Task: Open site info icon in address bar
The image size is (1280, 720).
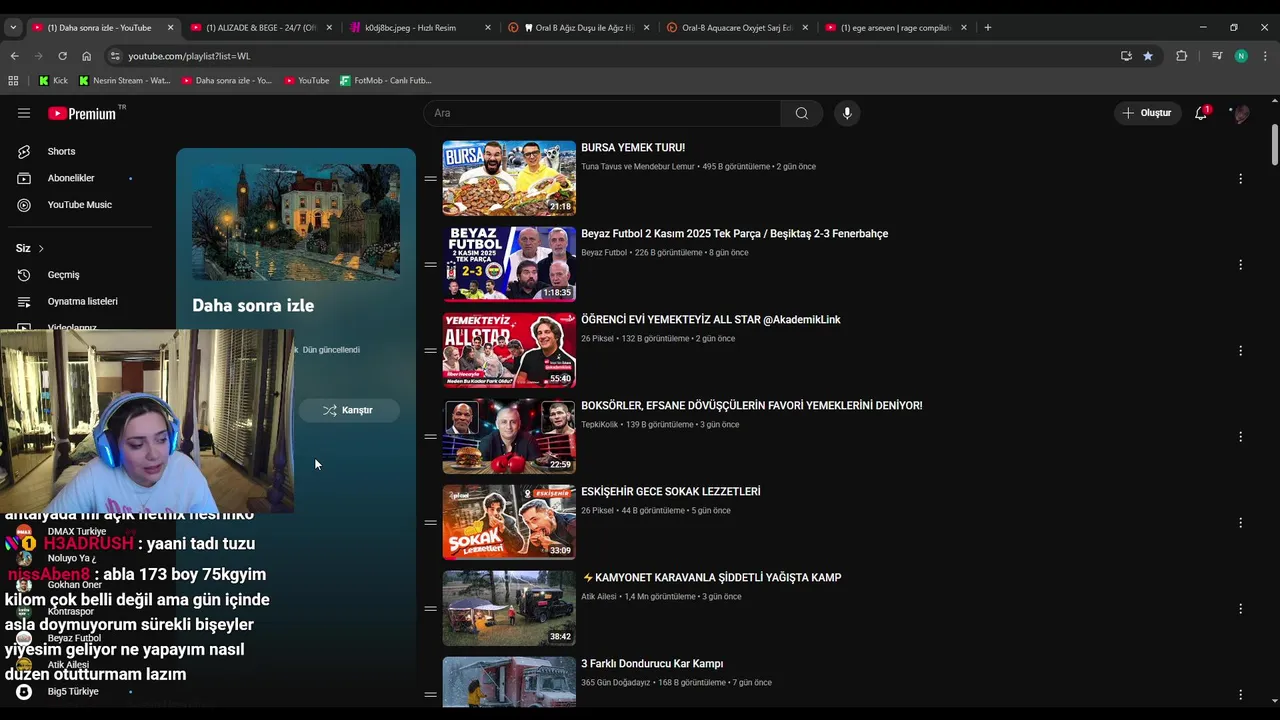Action: (x=115, y=56)
